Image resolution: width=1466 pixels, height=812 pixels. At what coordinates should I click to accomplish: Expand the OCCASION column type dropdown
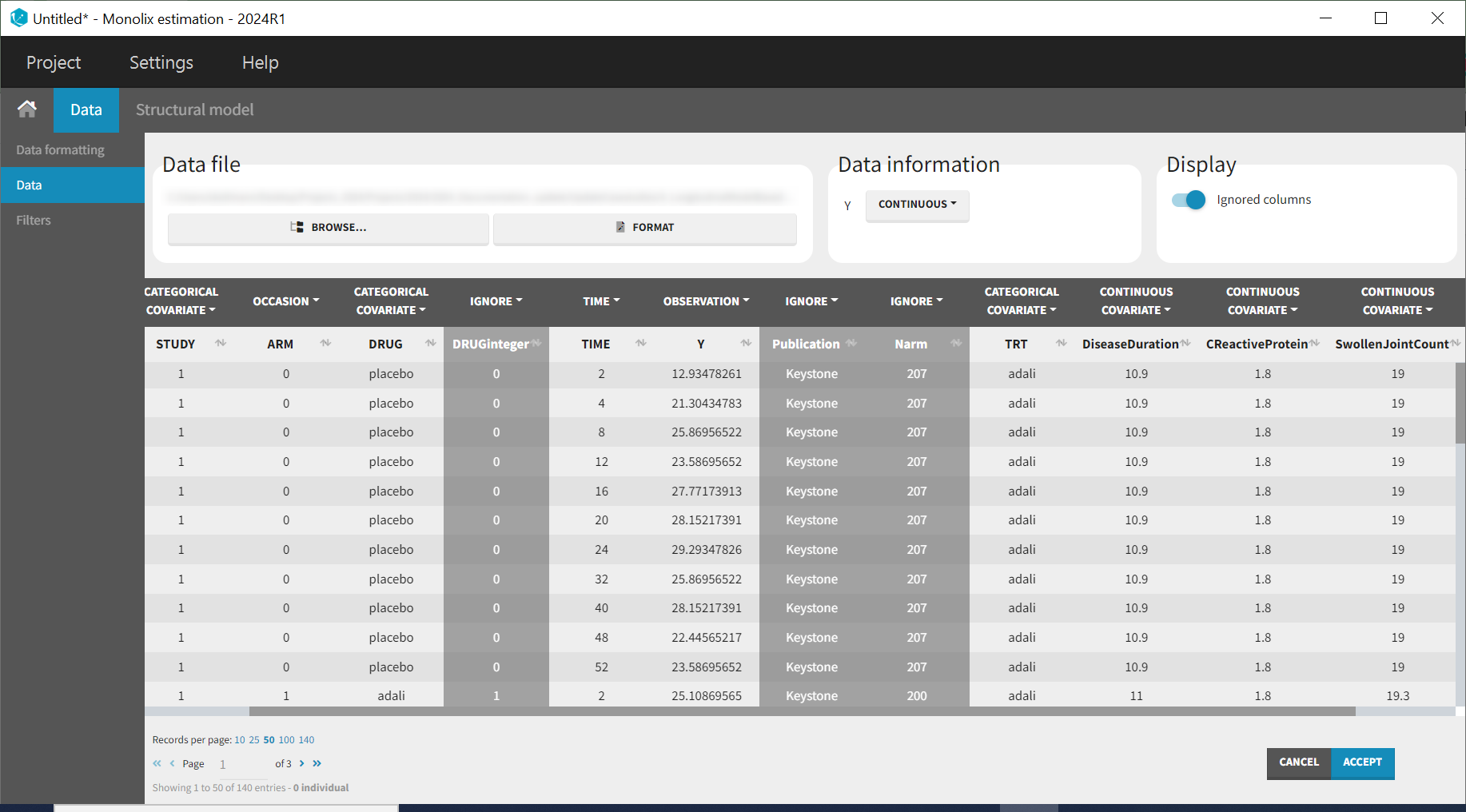pos(285,301)
